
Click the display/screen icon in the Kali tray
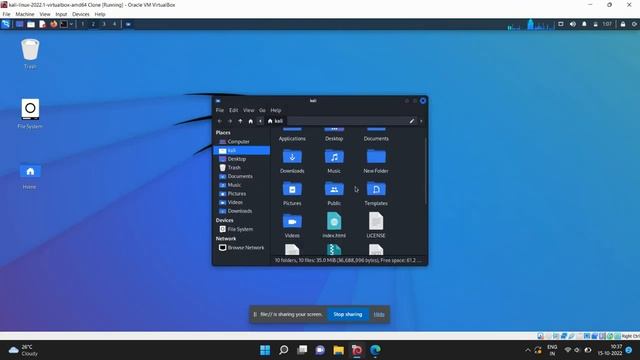(561, 24)
